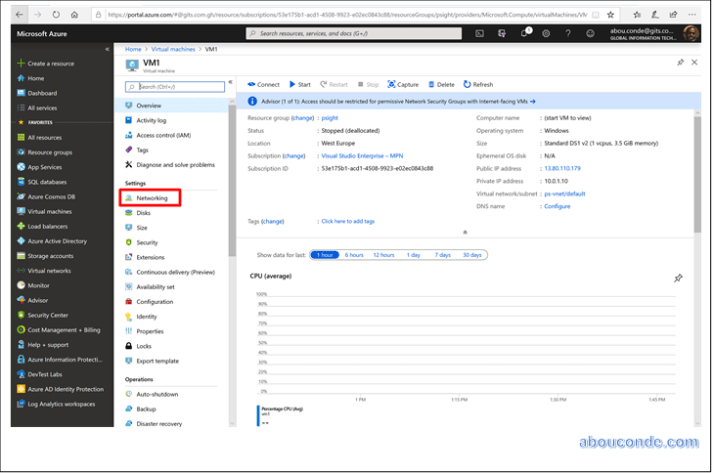Select the 6 hours time range
Image resolution: width=714 pixels, height=473 pixels.
point(354,255)
